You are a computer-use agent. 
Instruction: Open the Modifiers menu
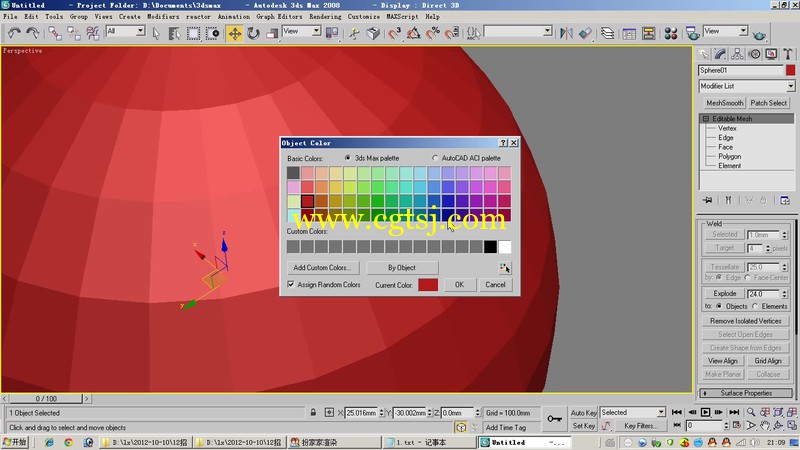[163, 17]
